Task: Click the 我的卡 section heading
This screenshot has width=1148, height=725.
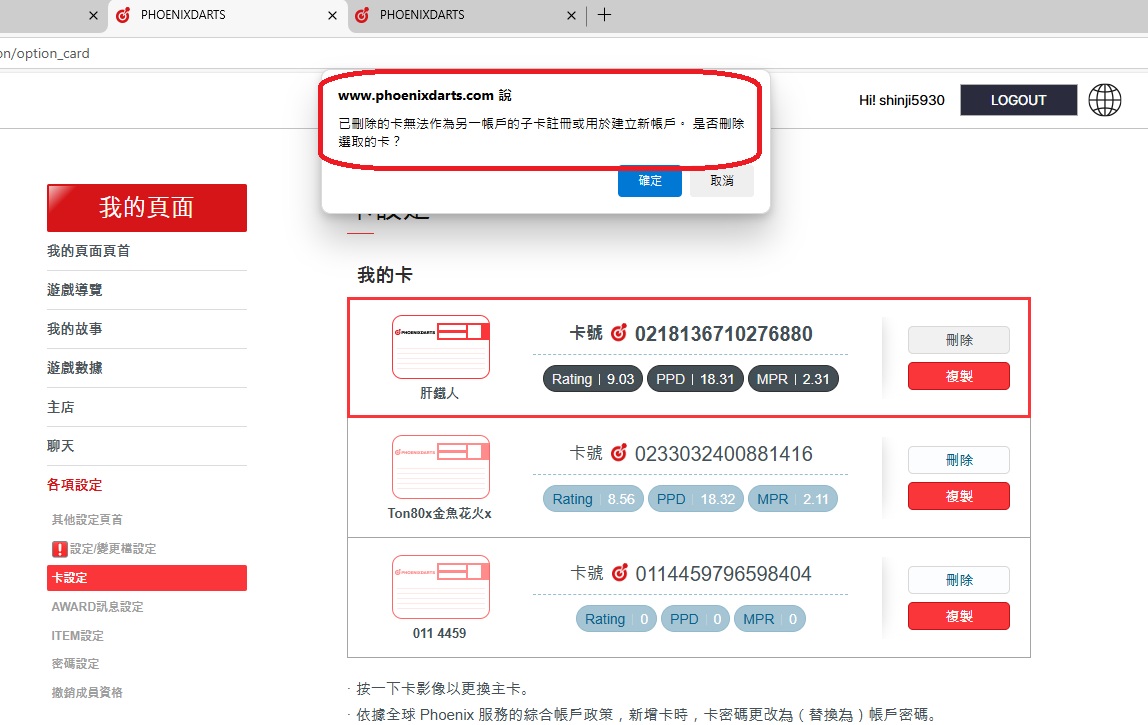Action: coord(385,275)
